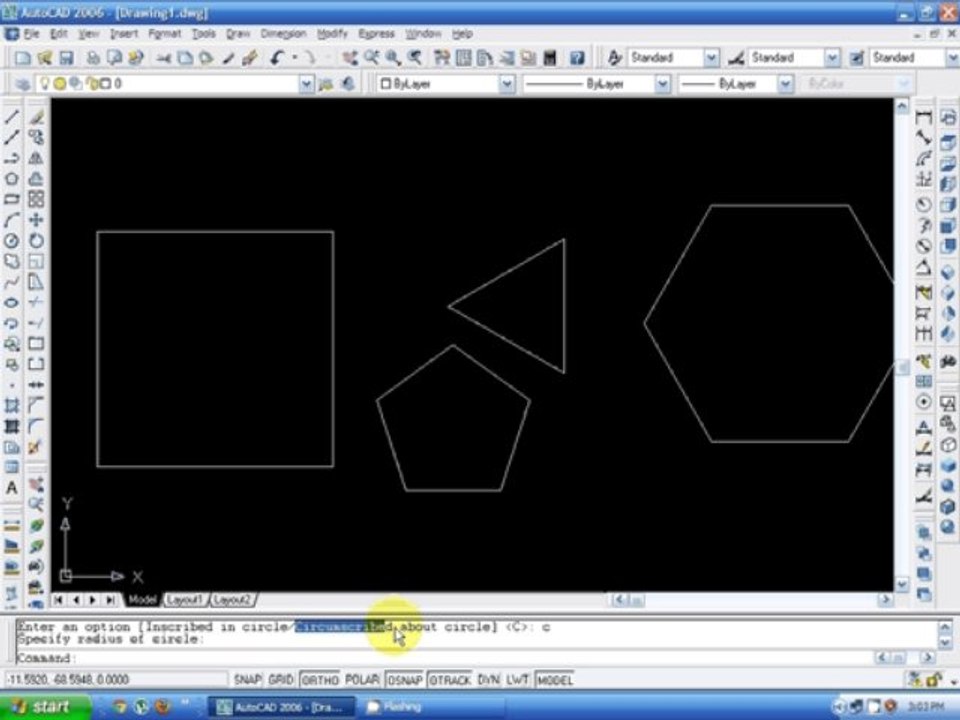Open the Dimension menu

[x=283, y=34]
